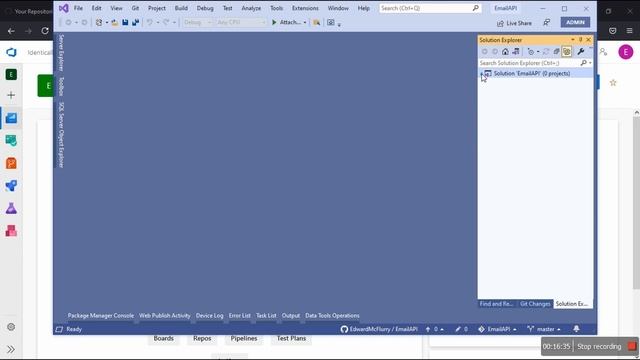The width and height of the screenshot is (640, 360).
Task: Open the Build menu
Action: click(181, 8)
